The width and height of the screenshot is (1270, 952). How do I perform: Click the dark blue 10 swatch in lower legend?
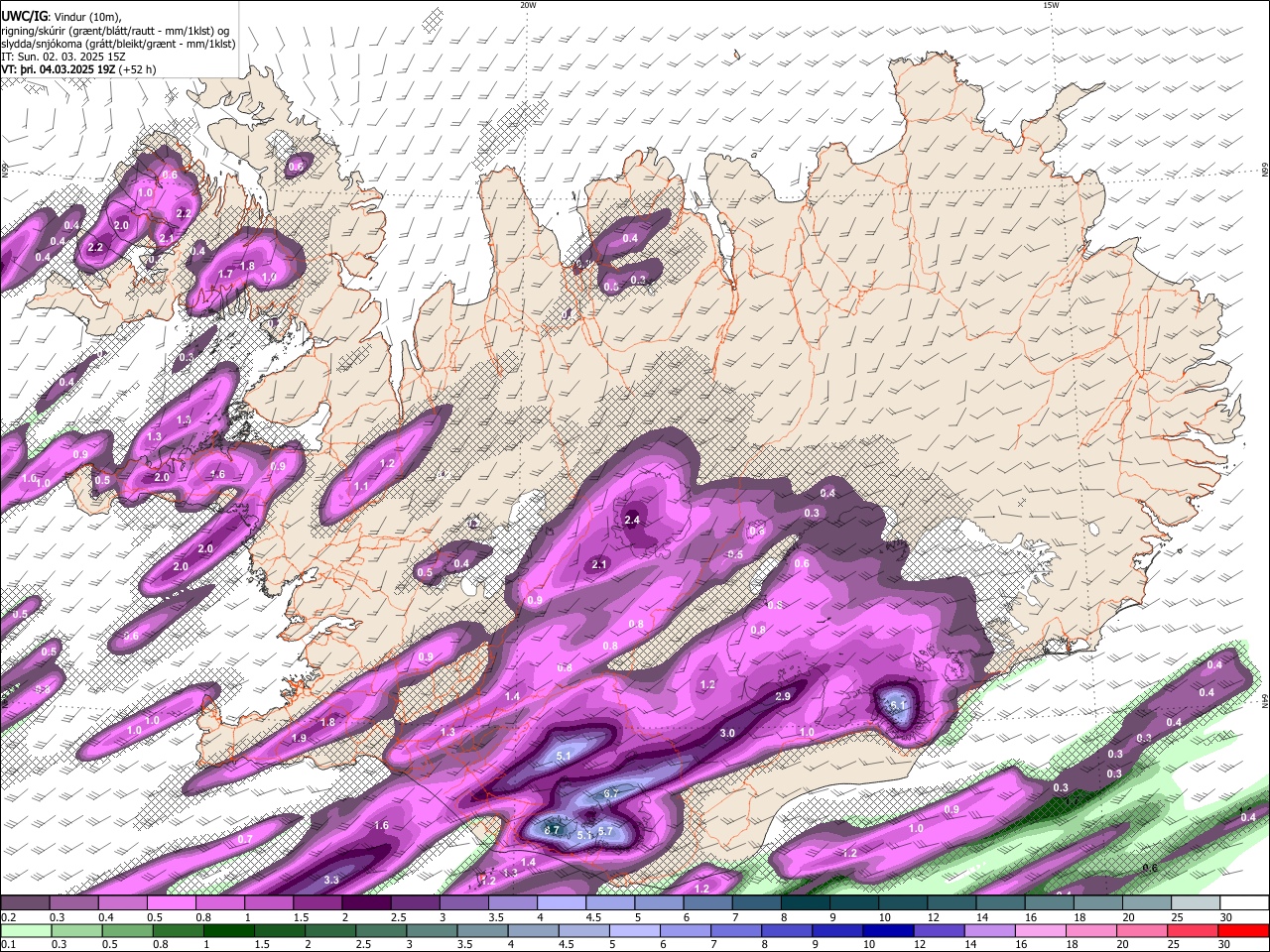887,930
